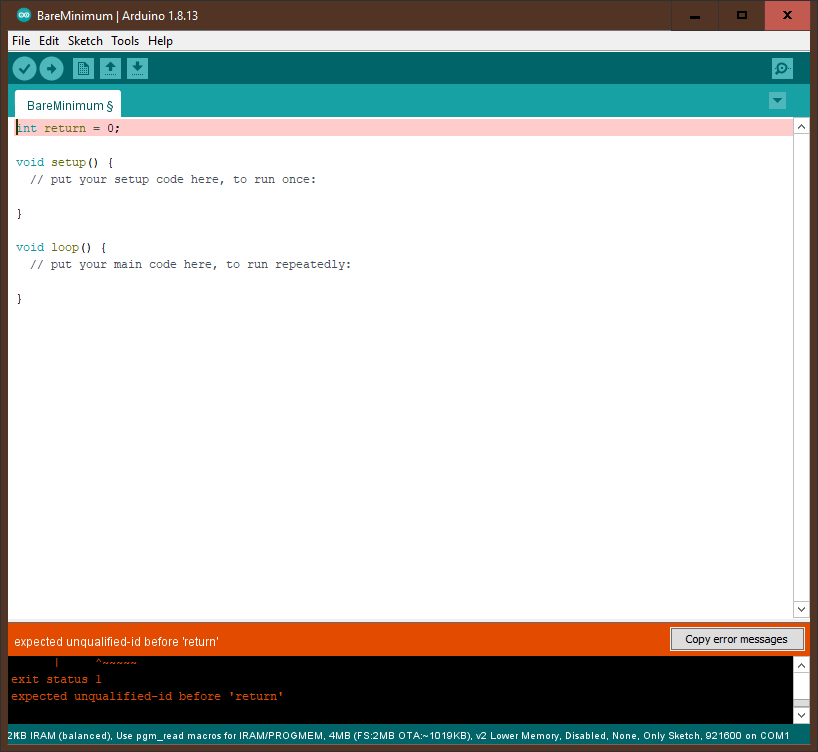Open the Sketch menu

[x=85, y=41]
